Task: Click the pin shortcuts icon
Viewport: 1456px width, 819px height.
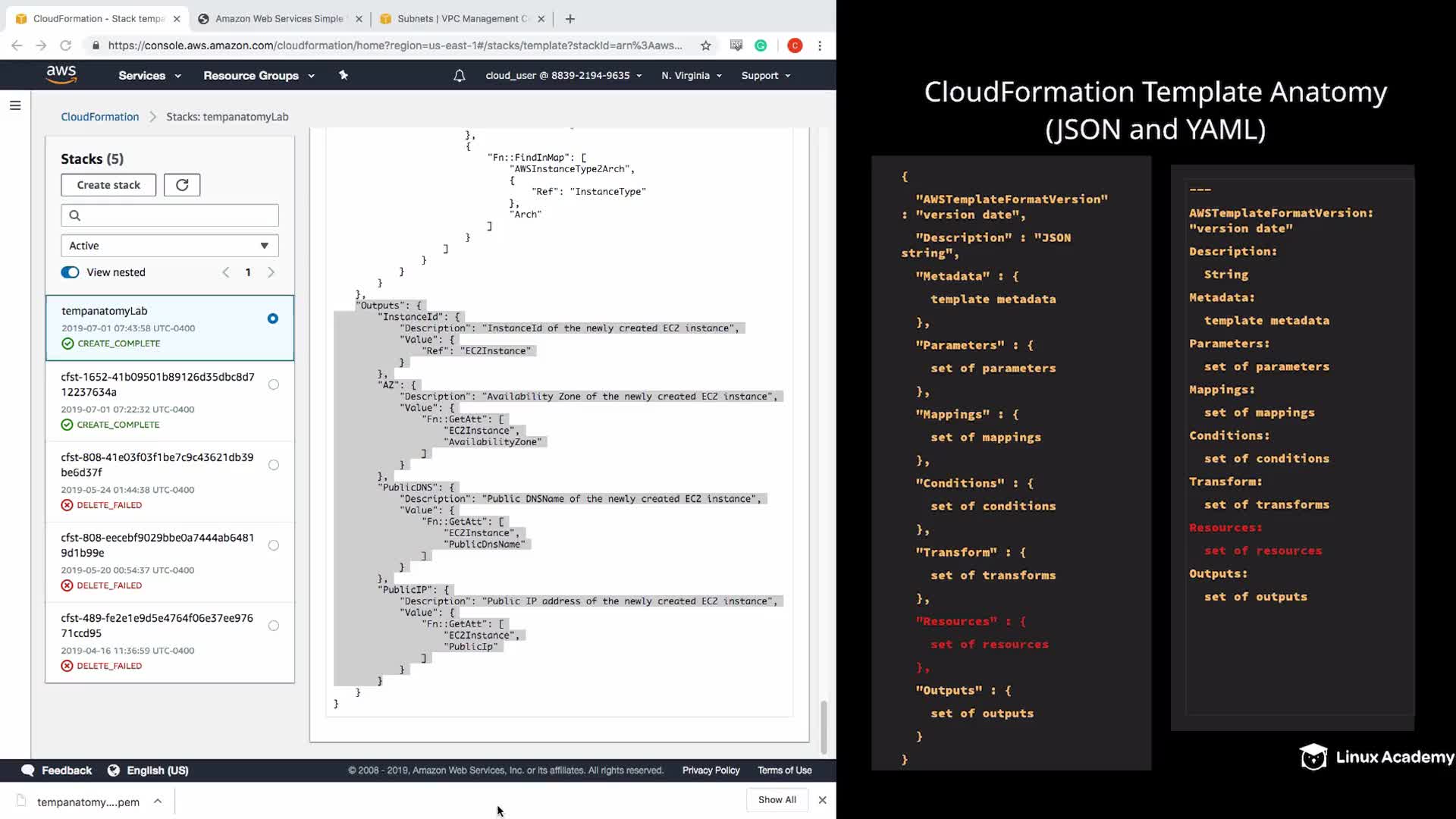Action: (344, 75)
